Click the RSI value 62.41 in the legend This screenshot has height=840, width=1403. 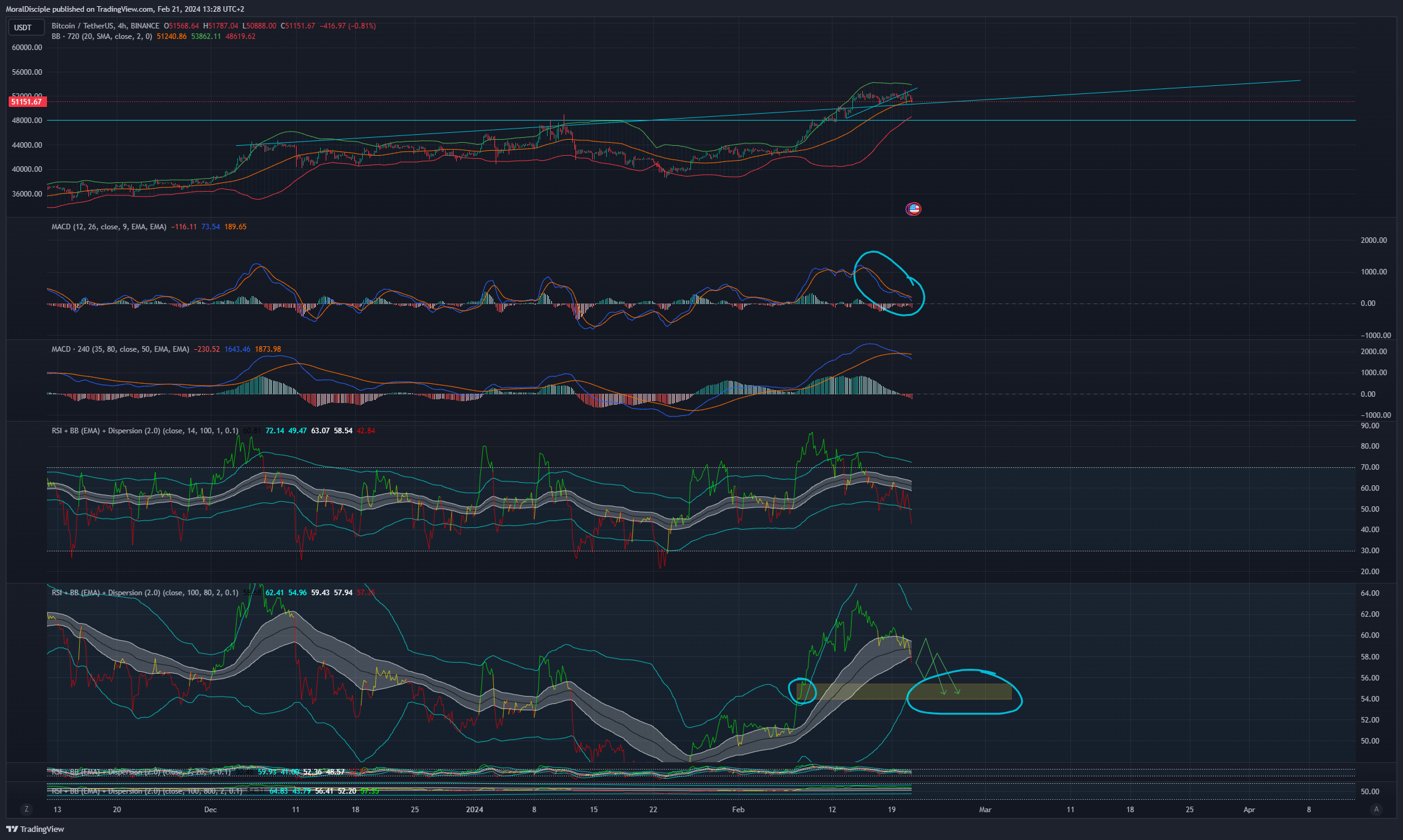(275, 593)
